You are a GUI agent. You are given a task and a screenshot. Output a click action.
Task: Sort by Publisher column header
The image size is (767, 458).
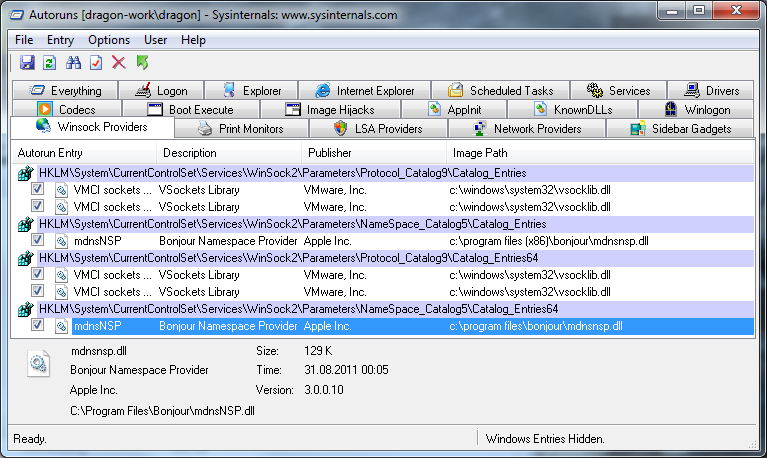[374, 153]
